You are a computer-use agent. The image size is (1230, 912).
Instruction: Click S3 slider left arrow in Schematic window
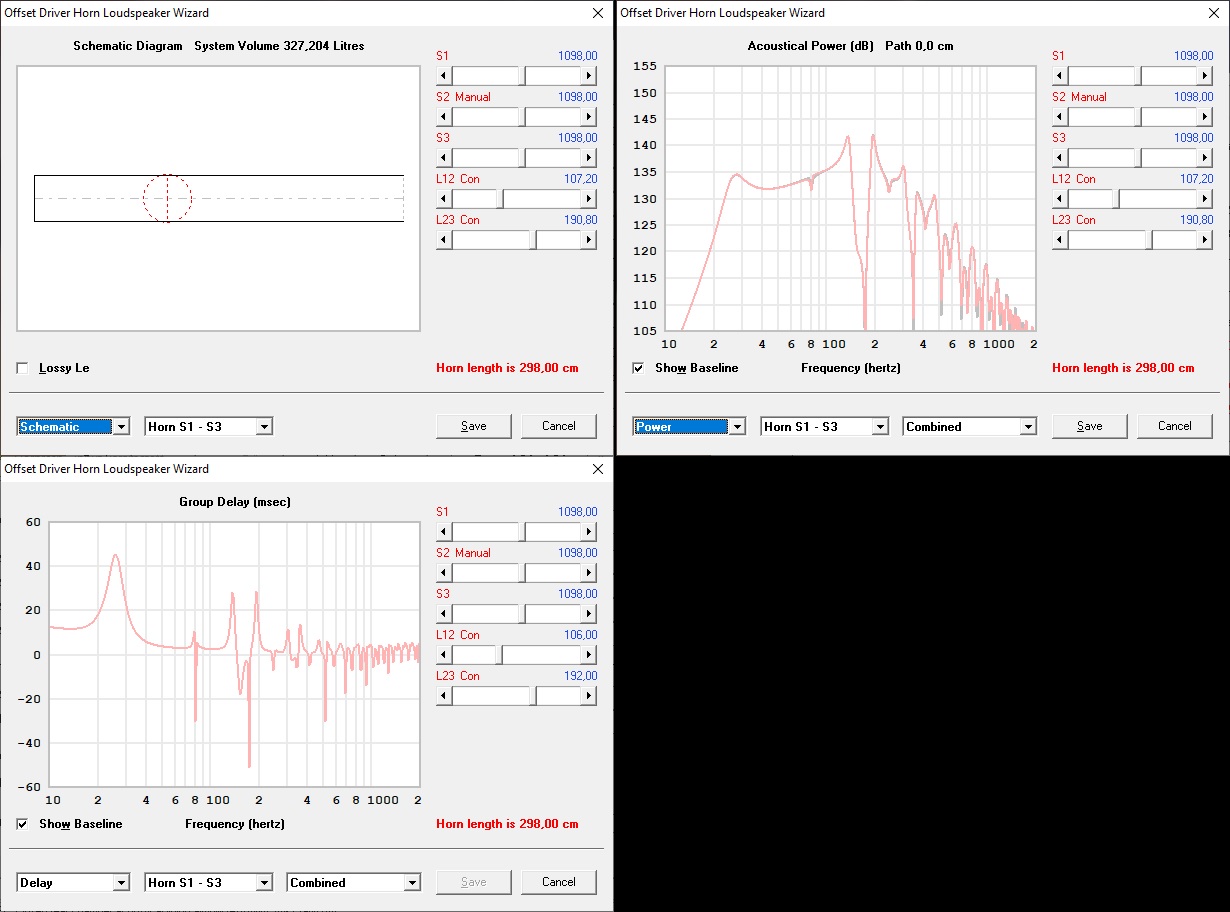(x=444, y=158)
